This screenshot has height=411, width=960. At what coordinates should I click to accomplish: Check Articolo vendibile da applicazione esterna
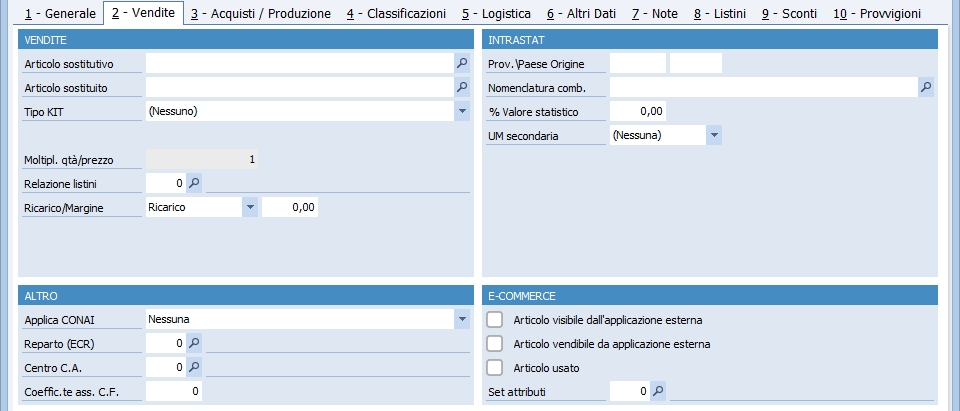click(x=495, y=344)
